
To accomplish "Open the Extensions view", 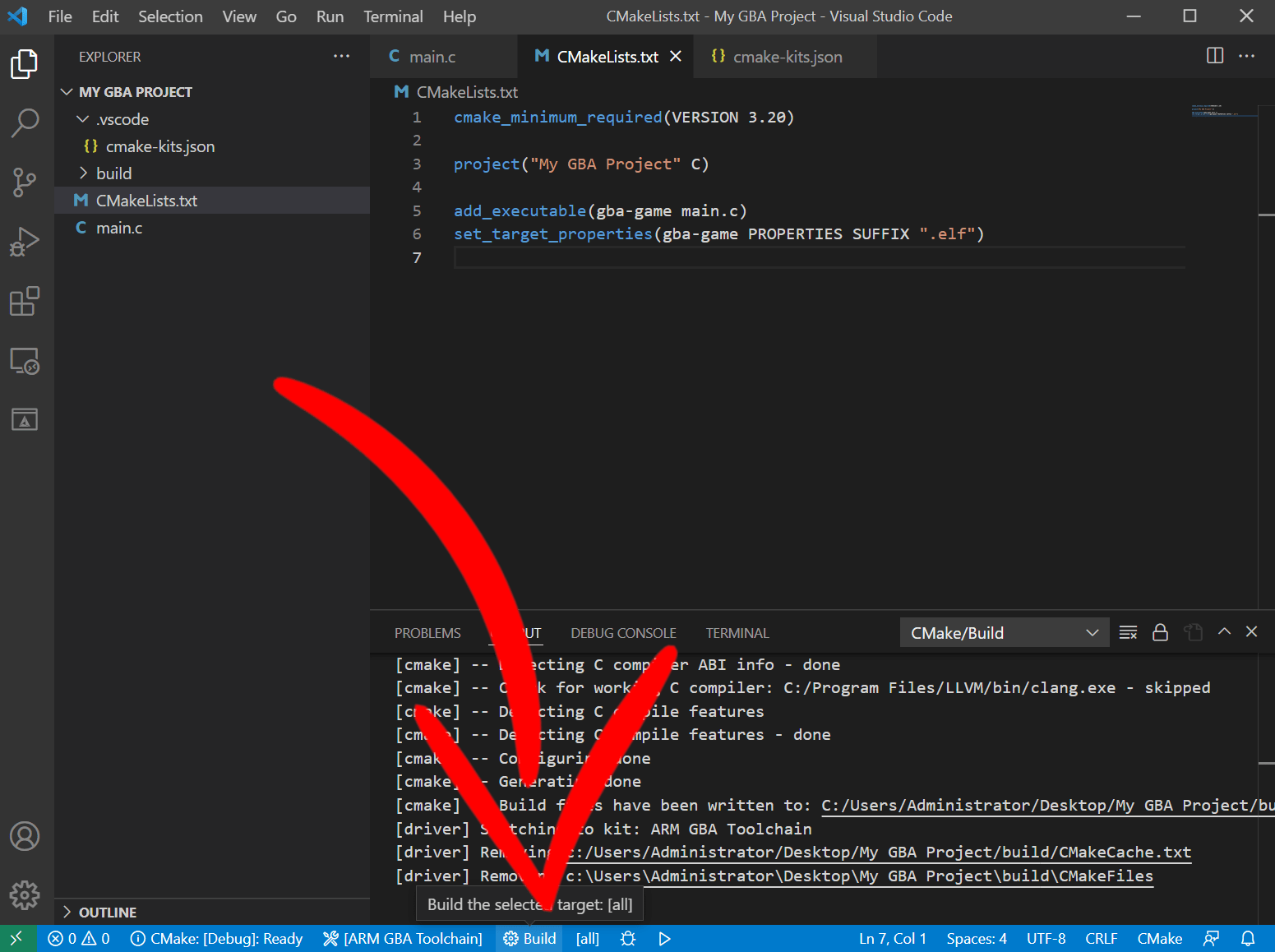I will [x=25, y=301].
